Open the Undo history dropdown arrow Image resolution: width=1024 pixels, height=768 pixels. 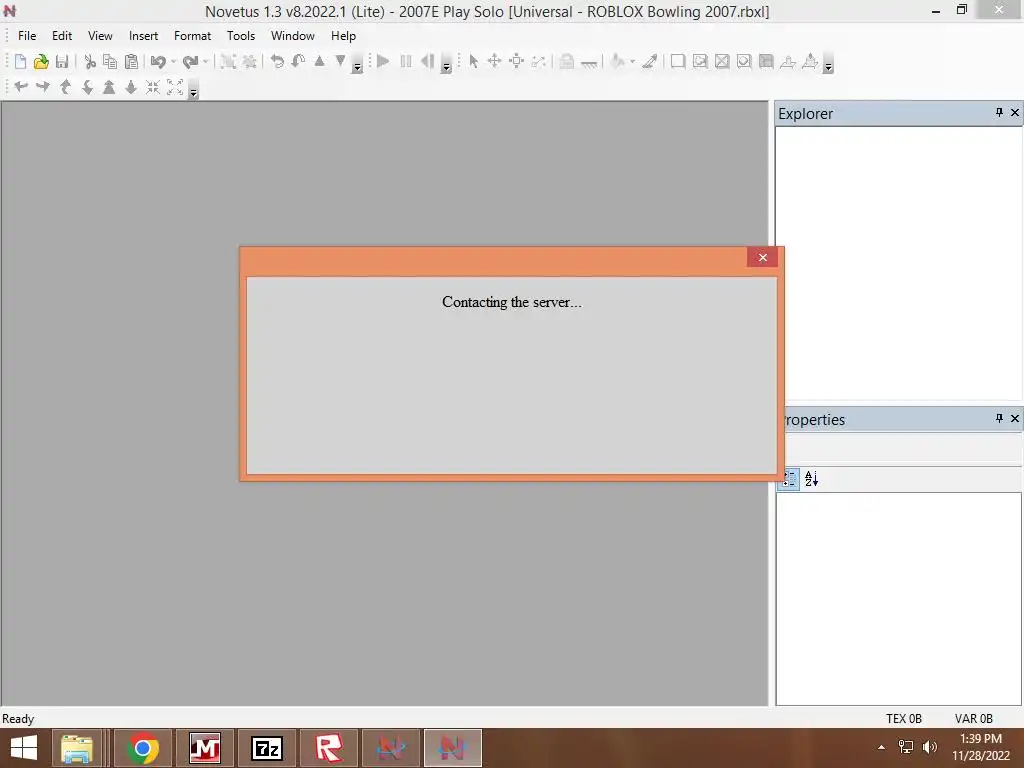[173, 61]
